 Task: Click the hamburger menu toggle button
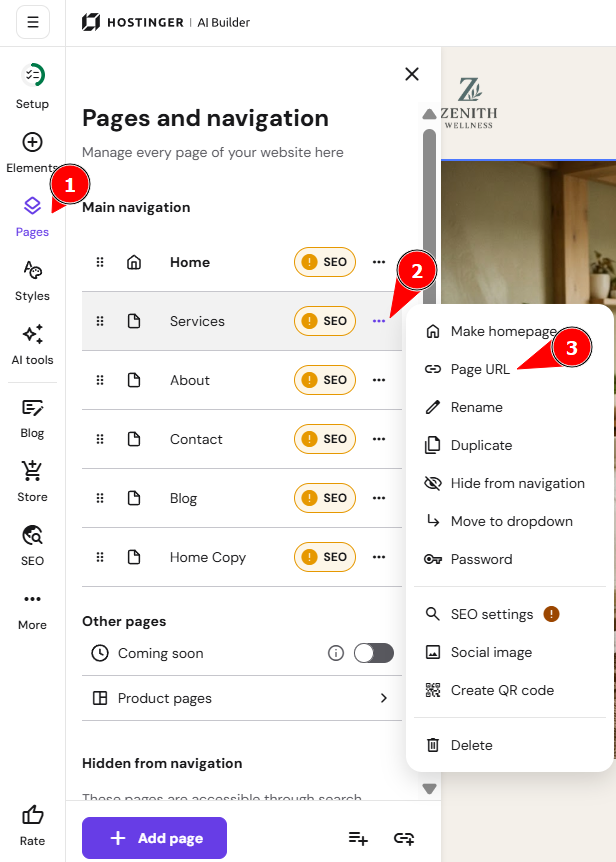33,22
